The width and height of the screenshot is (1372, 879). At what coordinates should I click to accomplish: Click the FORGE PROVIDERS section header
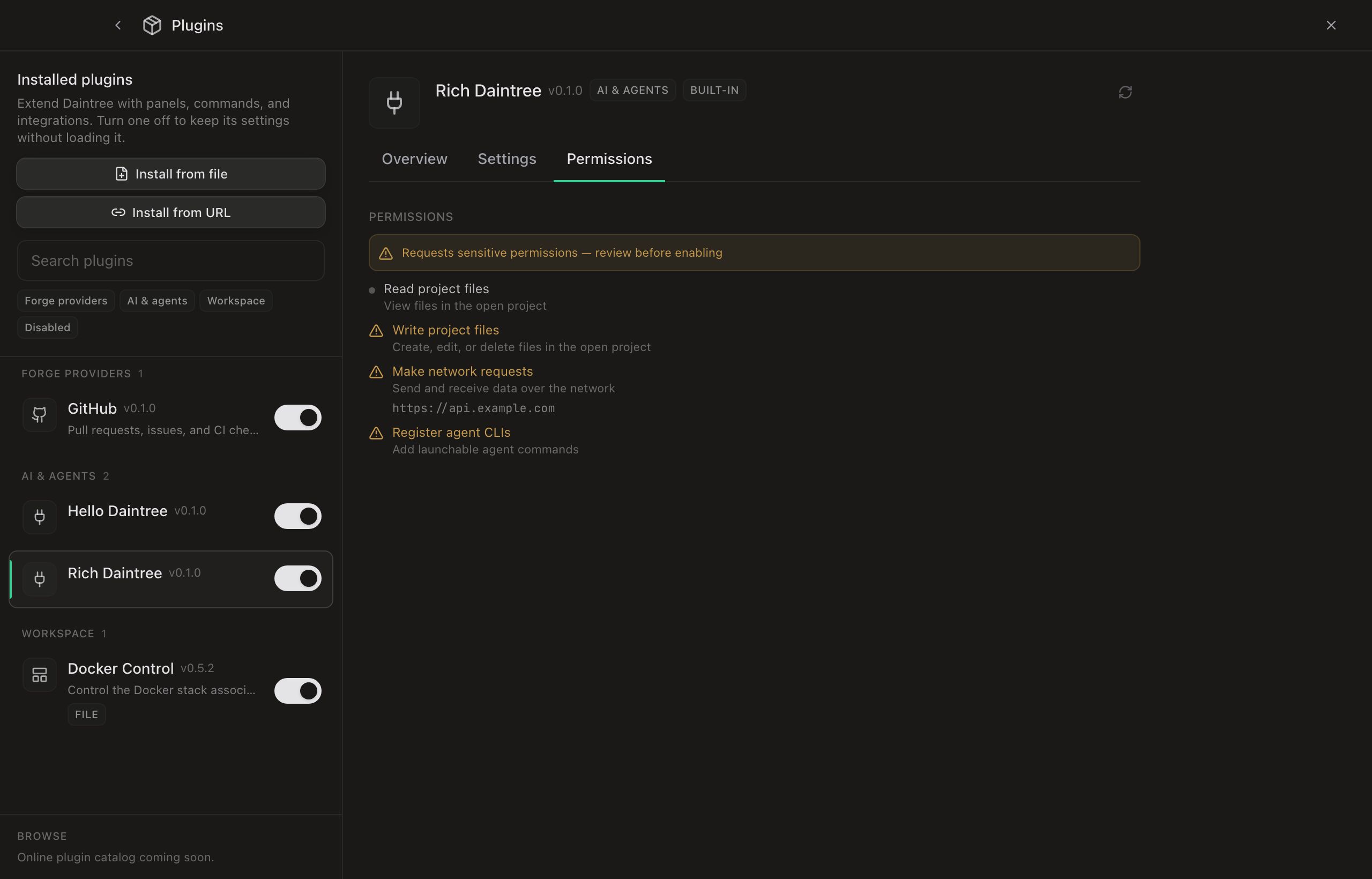click(x=82, y=374)
